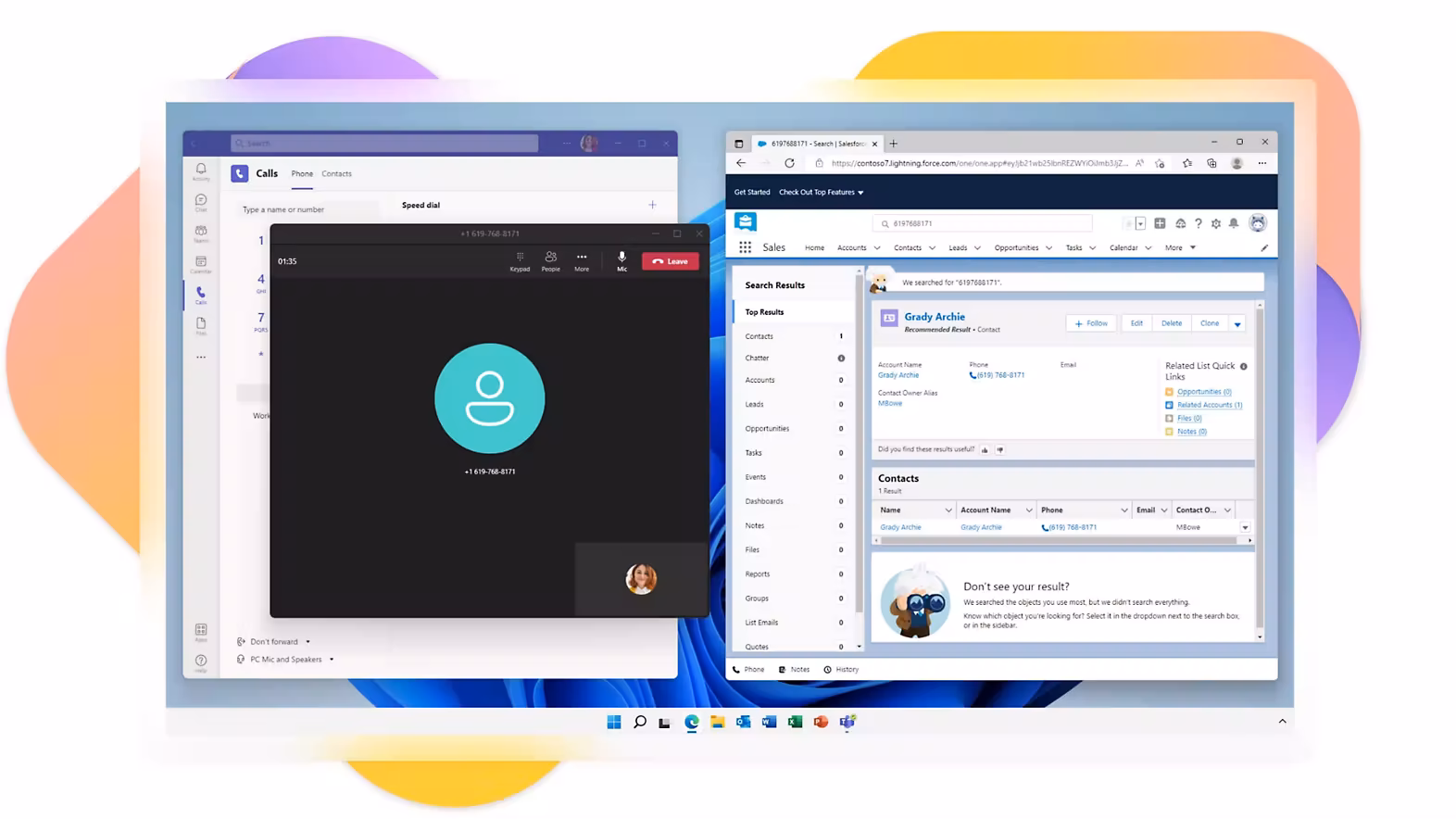Switch to the Contacts tab in Calls

pyautogui.click(x=336, y=173)
